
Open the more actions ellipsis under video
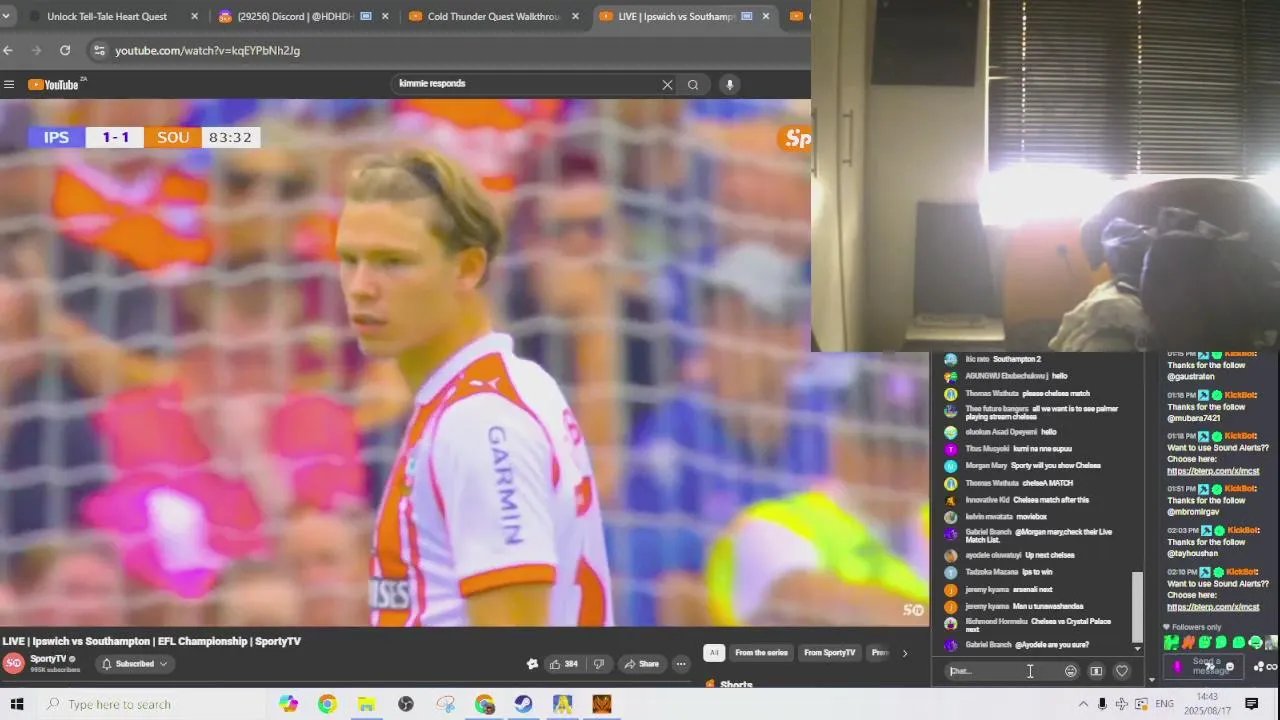click(x=681, y=664)
